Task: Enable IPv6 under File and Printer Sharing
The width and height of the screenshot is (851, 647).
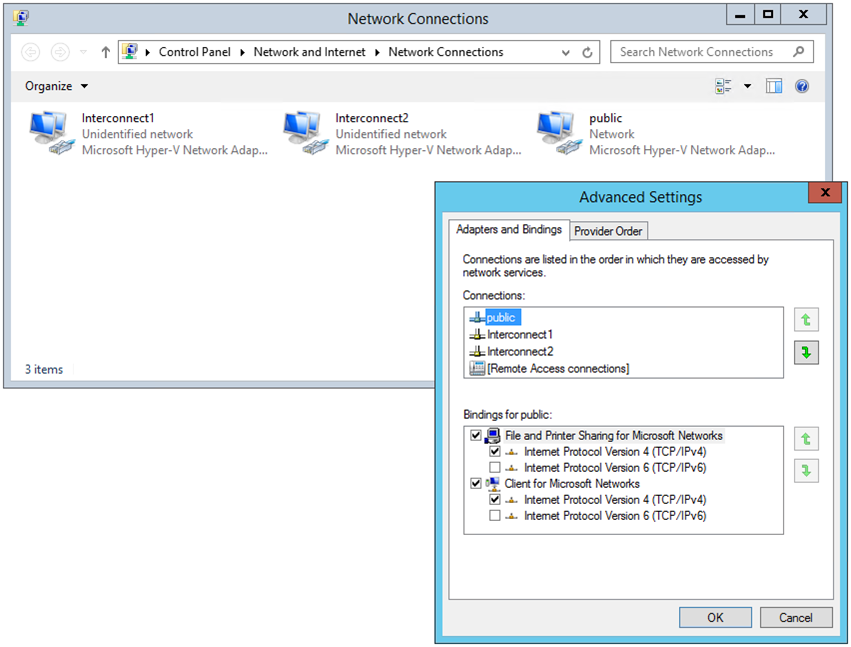Action: point(495,468)
